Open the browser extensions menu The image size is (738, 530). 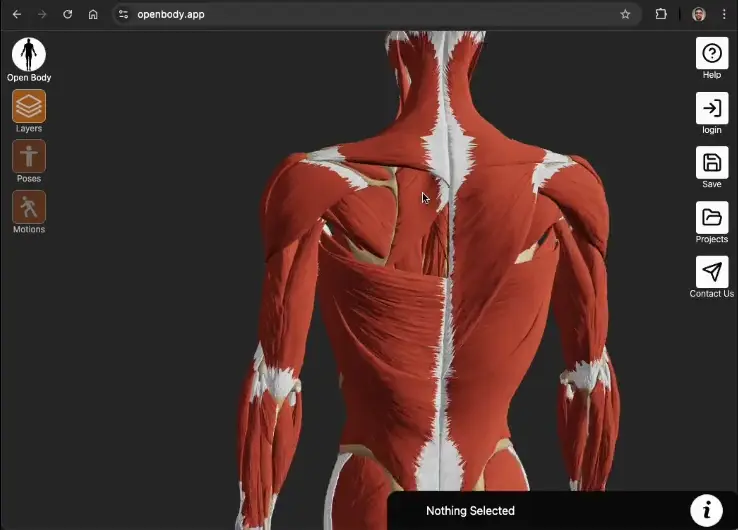pos(661,15)
